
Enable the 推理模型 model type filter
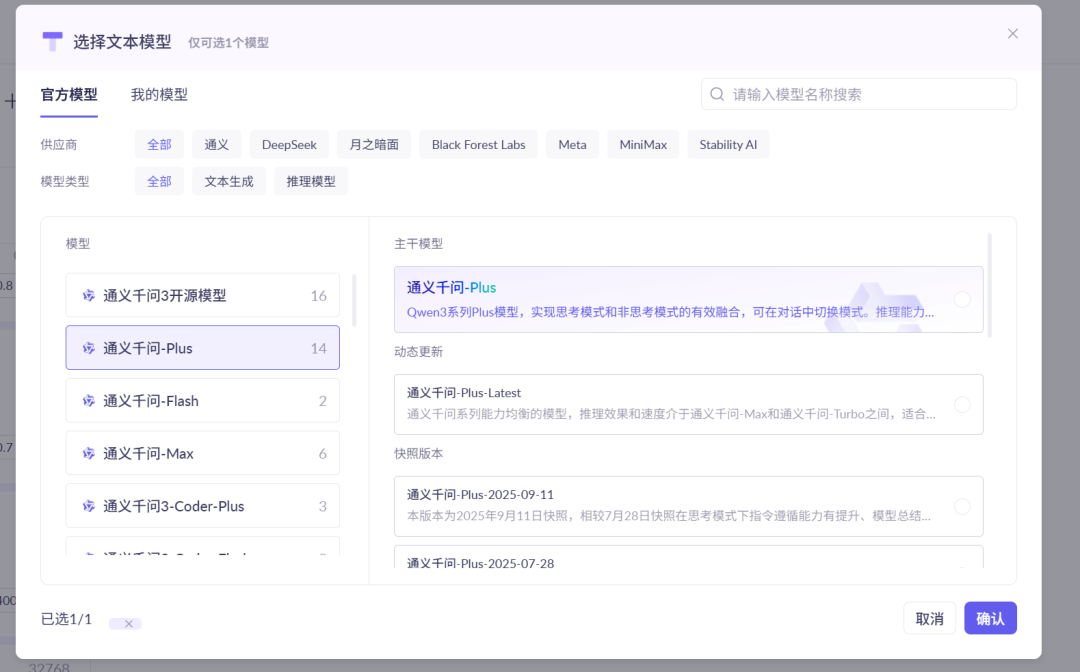(x=311, y=181)
